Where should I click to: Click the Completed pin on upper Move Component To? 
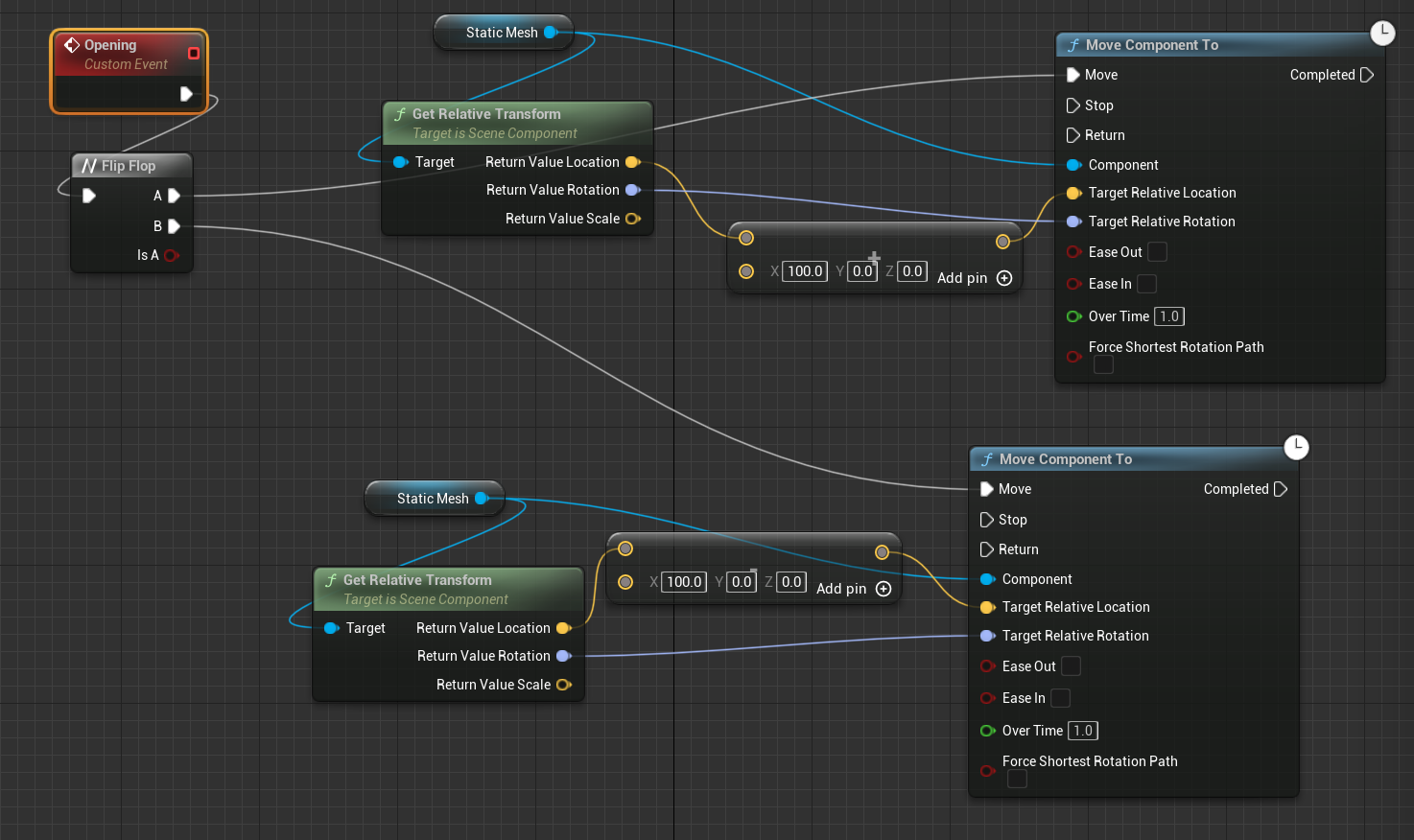point(1367,75)
